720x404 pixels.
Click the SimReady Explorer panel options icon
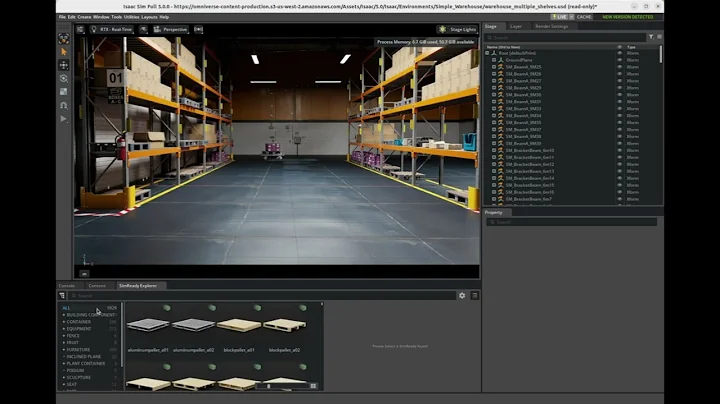(x=475, y=296)
